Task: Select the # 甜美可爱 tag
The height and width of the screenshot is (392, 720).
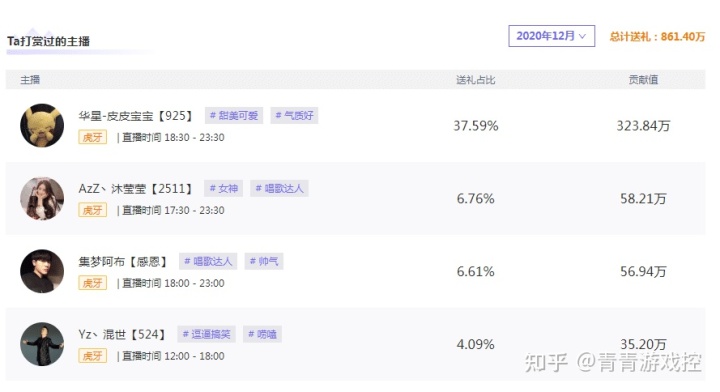Action: tap(234, 116)
